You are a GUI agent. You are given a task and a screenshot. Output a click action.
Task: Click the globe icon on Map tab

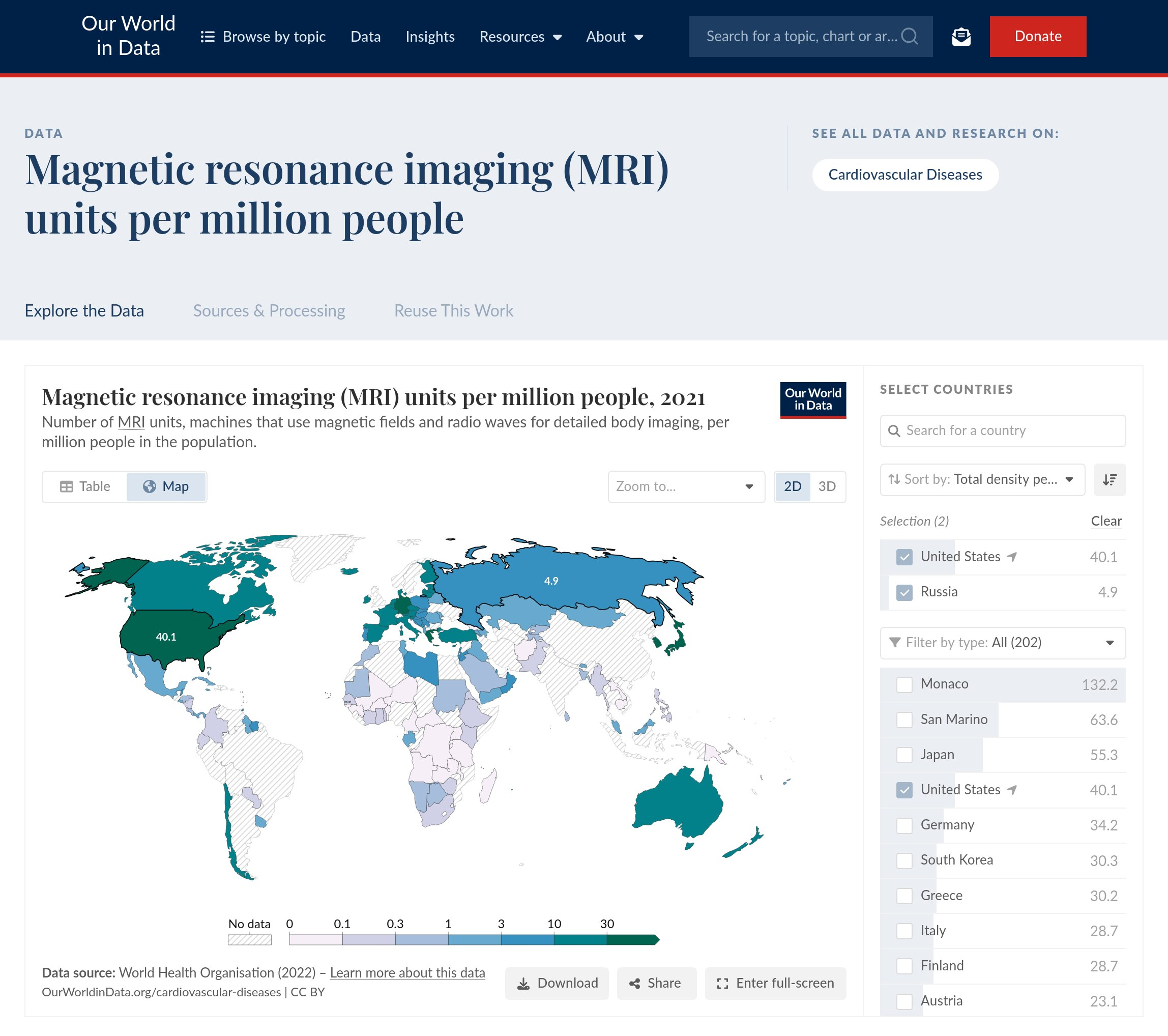click(149, 486)
